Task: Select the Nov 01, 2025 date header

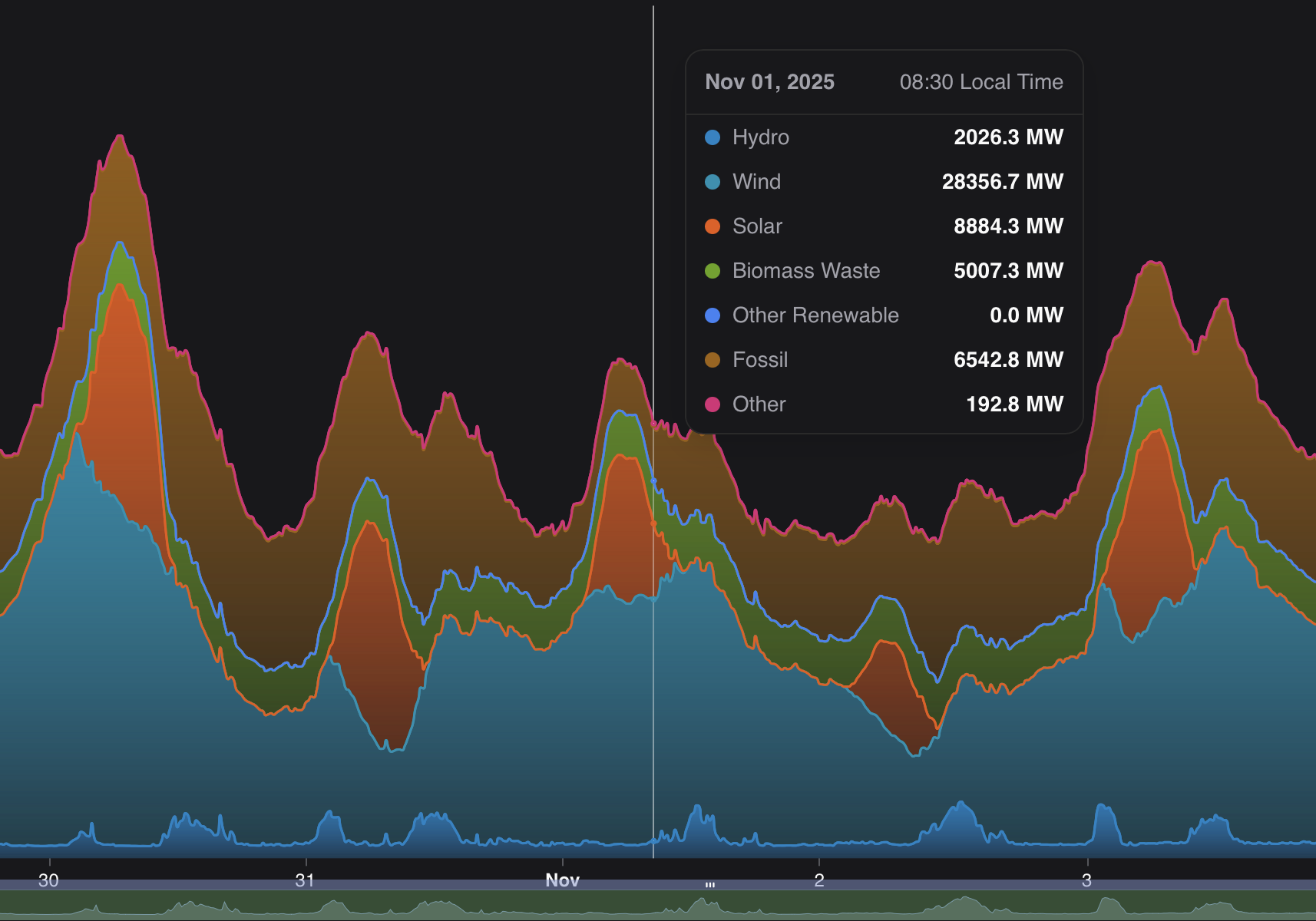Action: pyautogui.click(x=769, y=82)
